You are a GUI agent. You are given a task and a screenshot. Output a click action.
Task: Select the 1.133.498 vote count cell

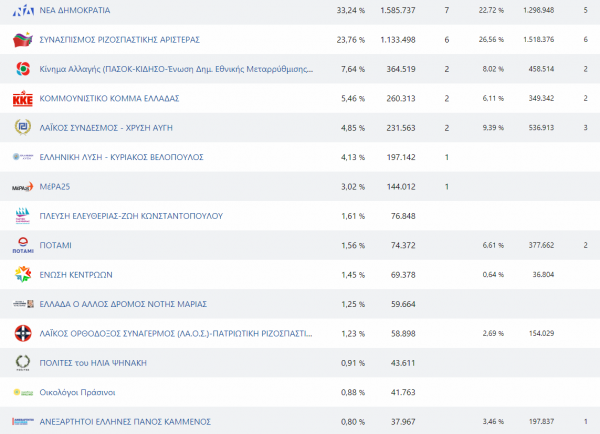pyautogui.click(x=397, y=40)
